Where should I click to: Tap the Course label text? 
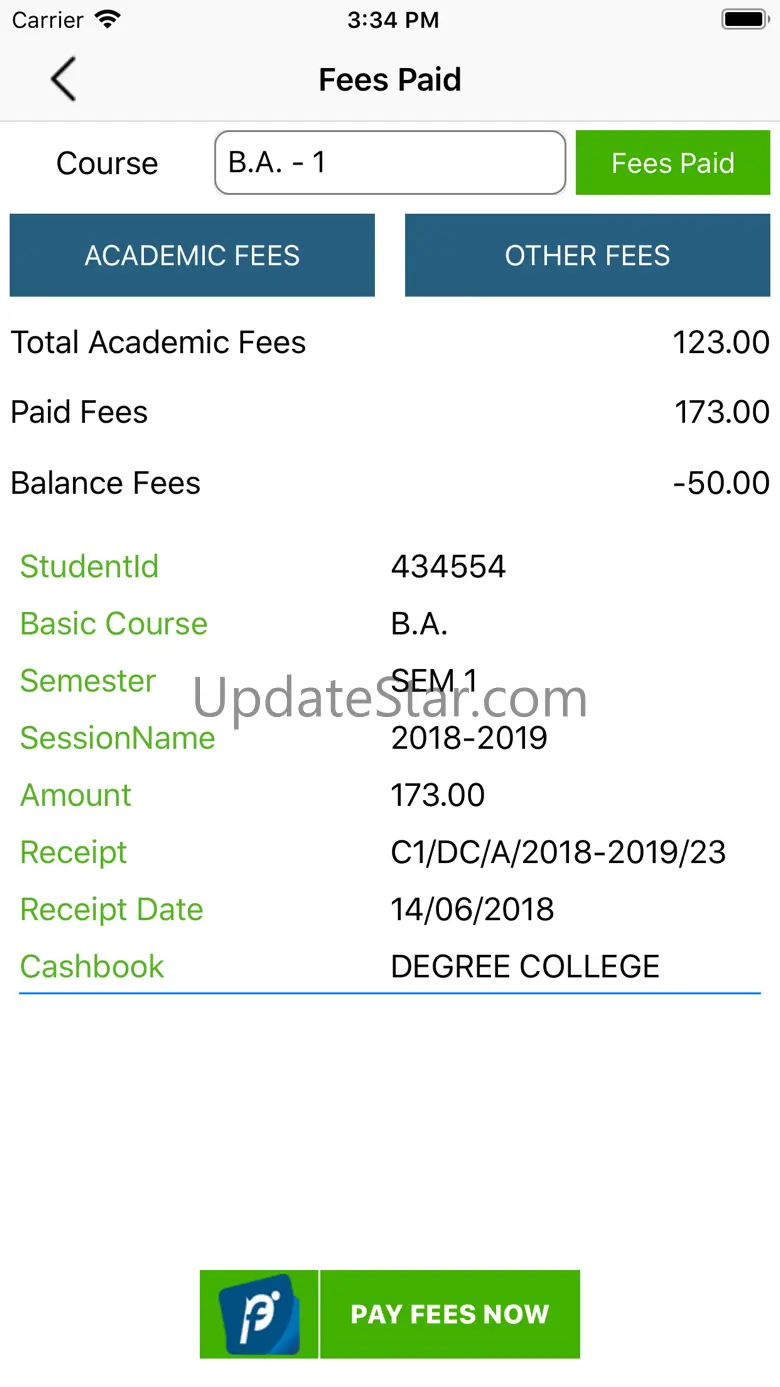107,163
